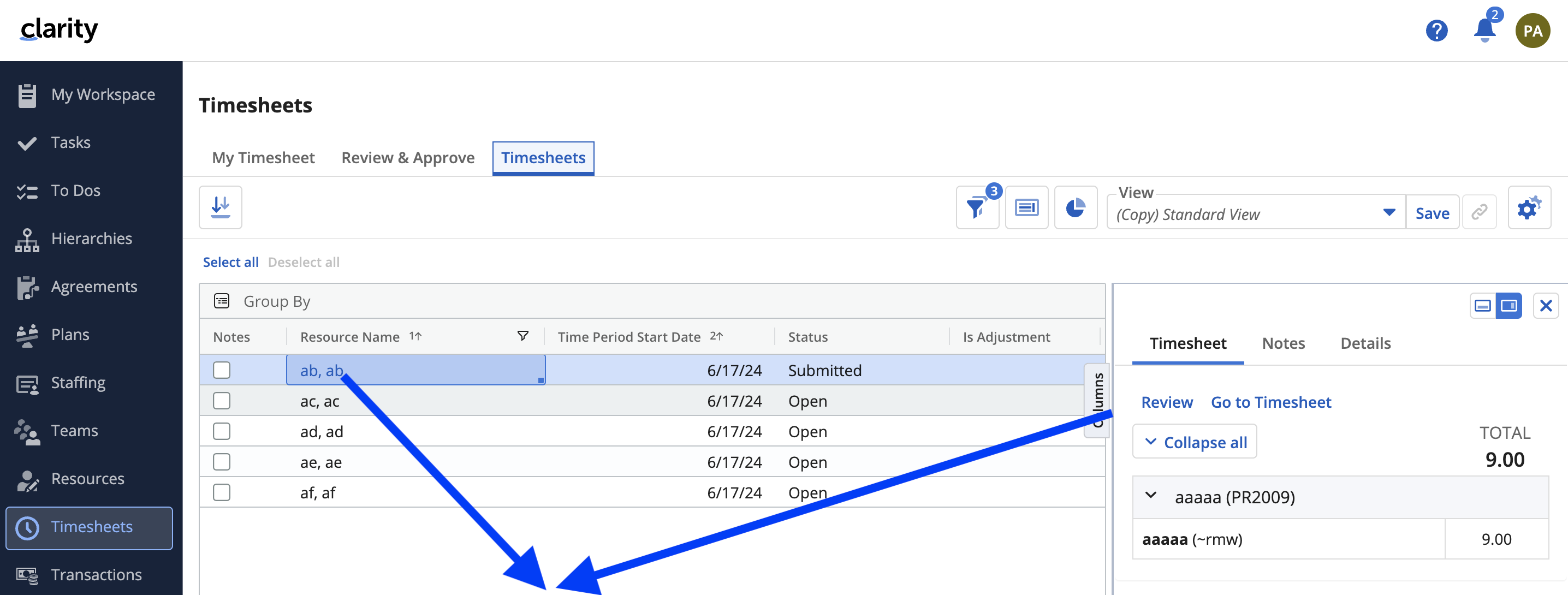The image size is (1568, 595).
Task: Open the filter panel icon
Action: 976,208
